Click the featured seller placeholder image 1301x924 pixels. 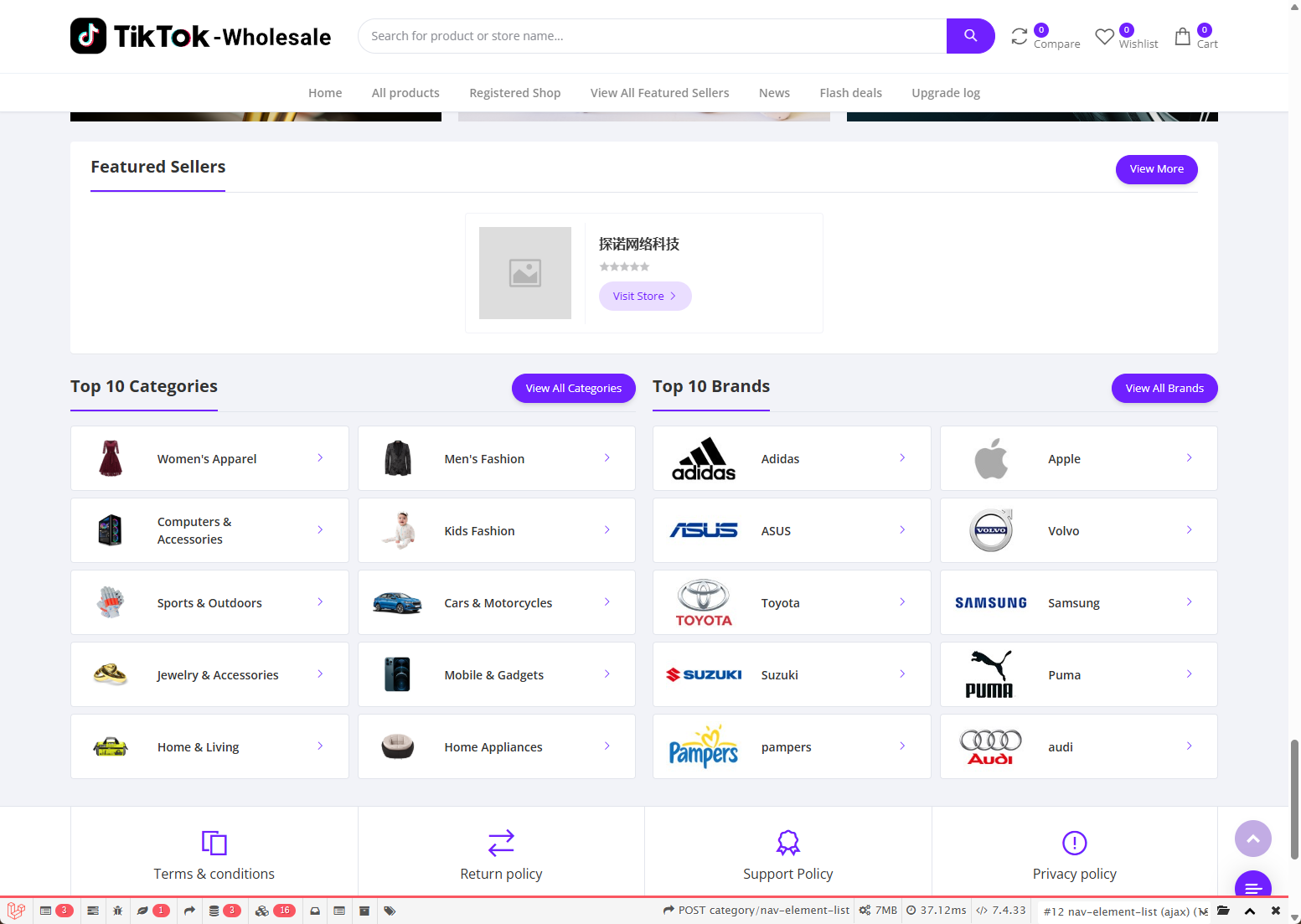[x=525, y=273]
